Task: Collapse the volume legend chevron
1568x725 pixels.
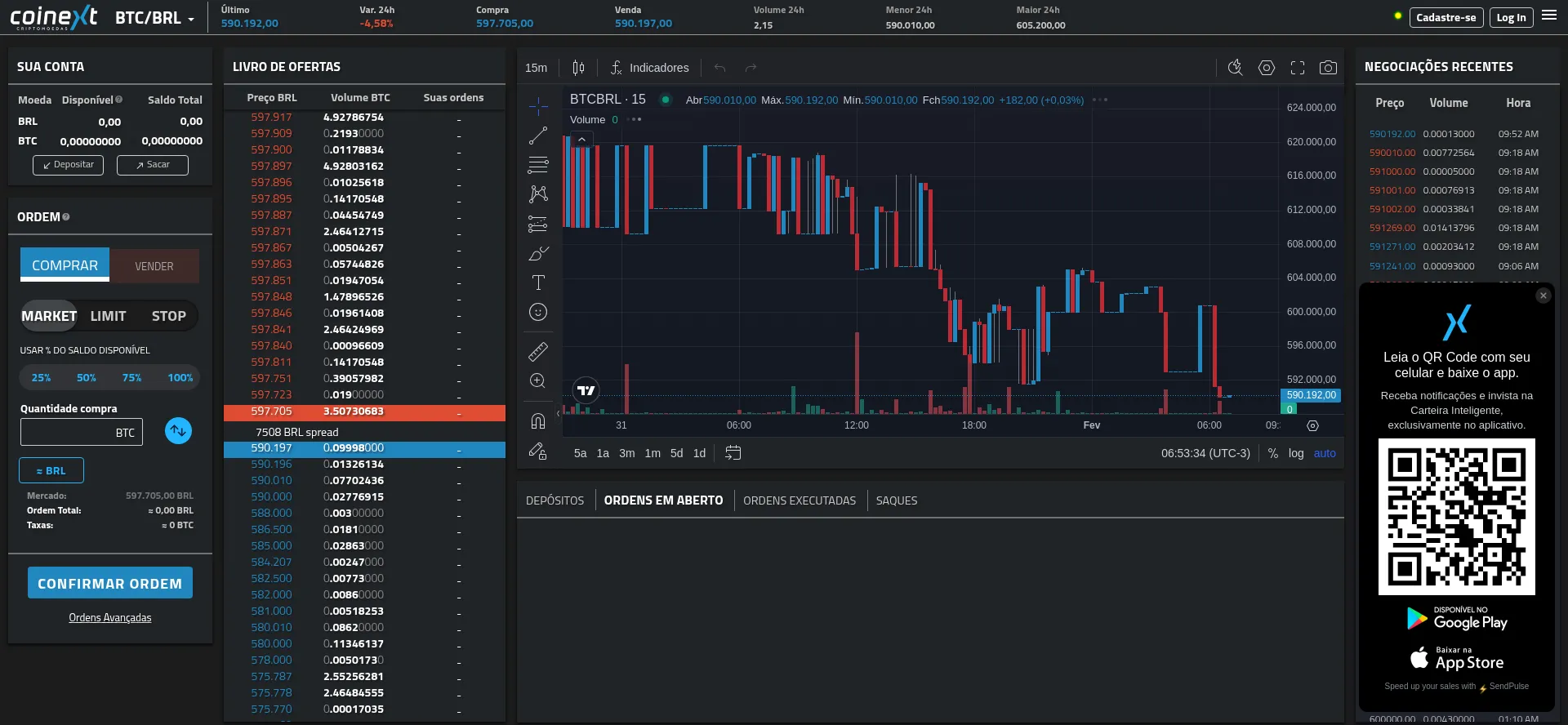Action: pos(581,140)
